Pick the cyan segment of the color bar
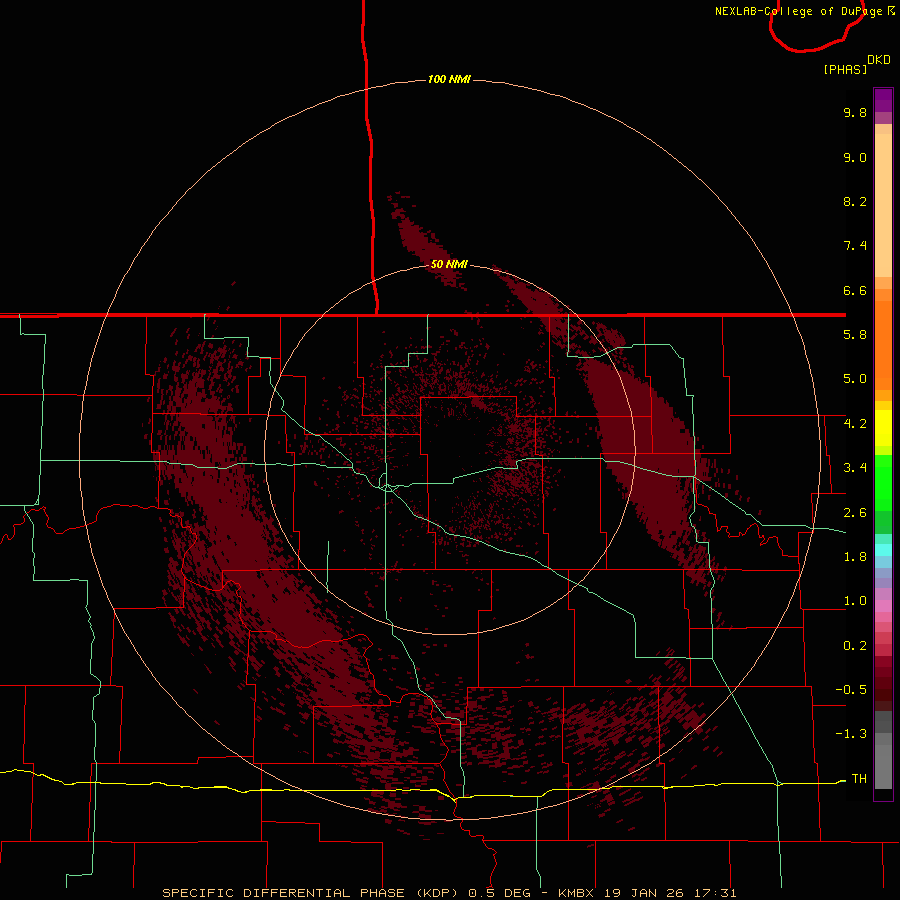Viewport: 900px width, 900px height. tap(883, 549)
